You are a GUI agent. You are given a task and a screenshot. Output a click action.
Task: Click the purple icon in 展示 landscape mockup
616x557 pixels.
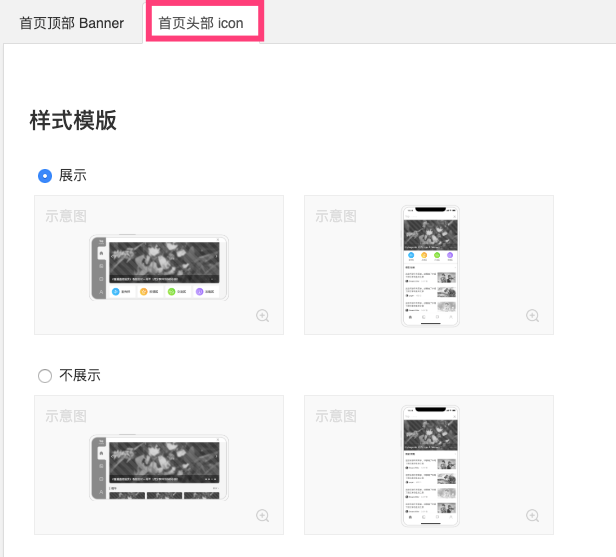coord(199,291)
